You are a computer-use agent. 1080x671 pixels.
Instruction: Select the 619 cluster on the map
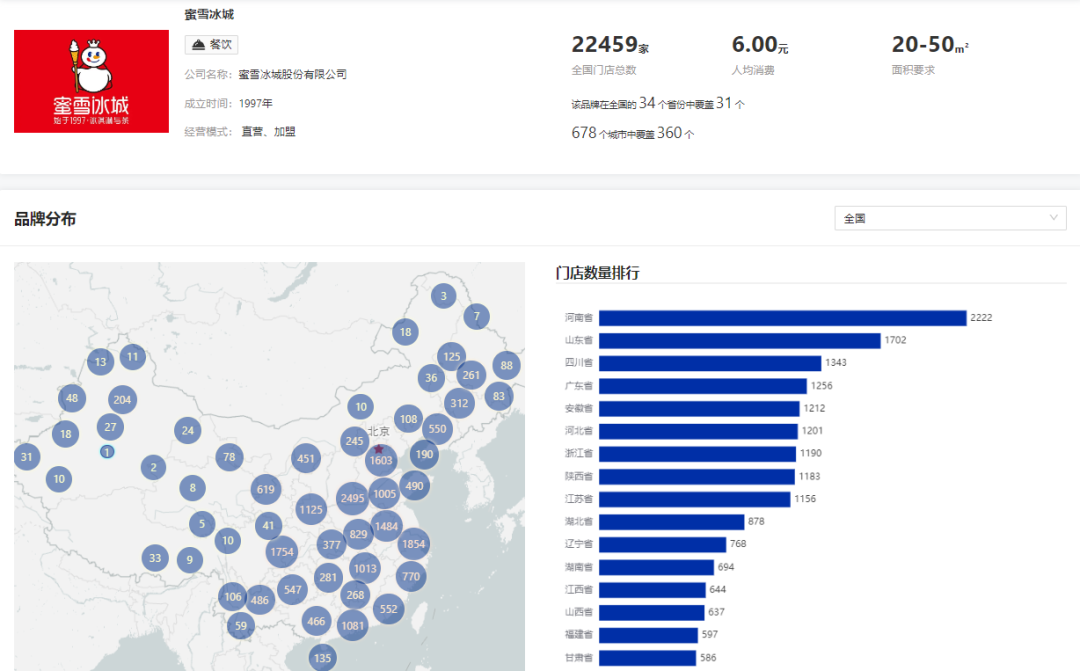click(x=266, y=489)
